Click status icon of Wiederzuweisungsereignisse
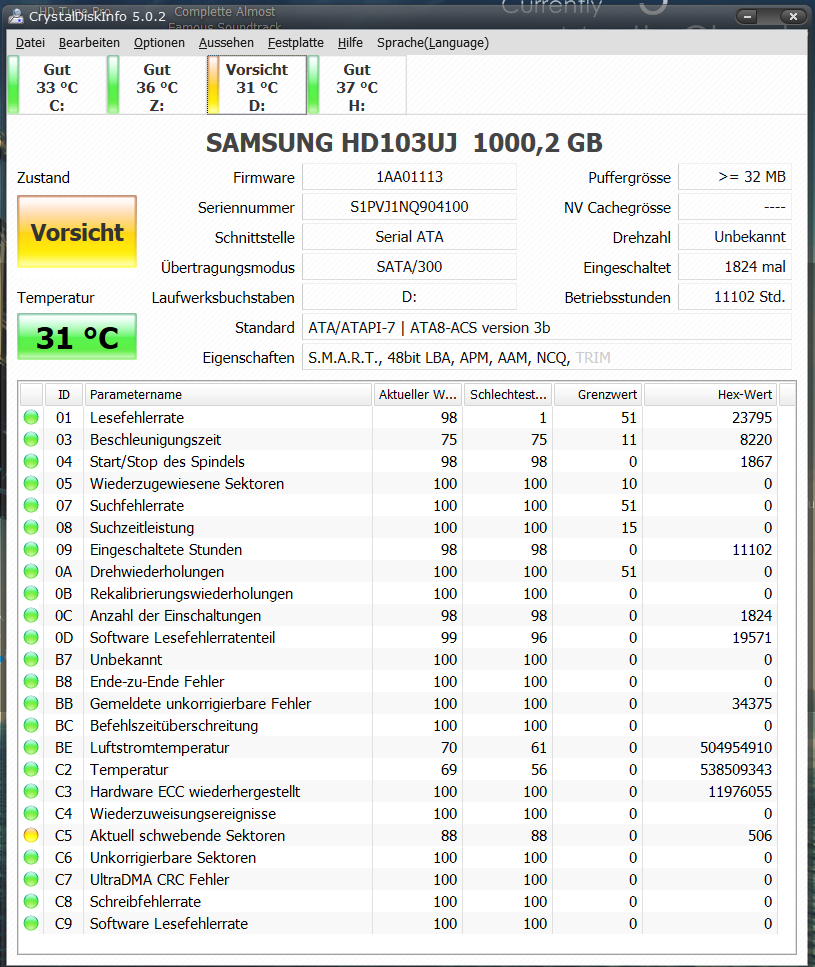The image size is (815, 967). point(31,813)
